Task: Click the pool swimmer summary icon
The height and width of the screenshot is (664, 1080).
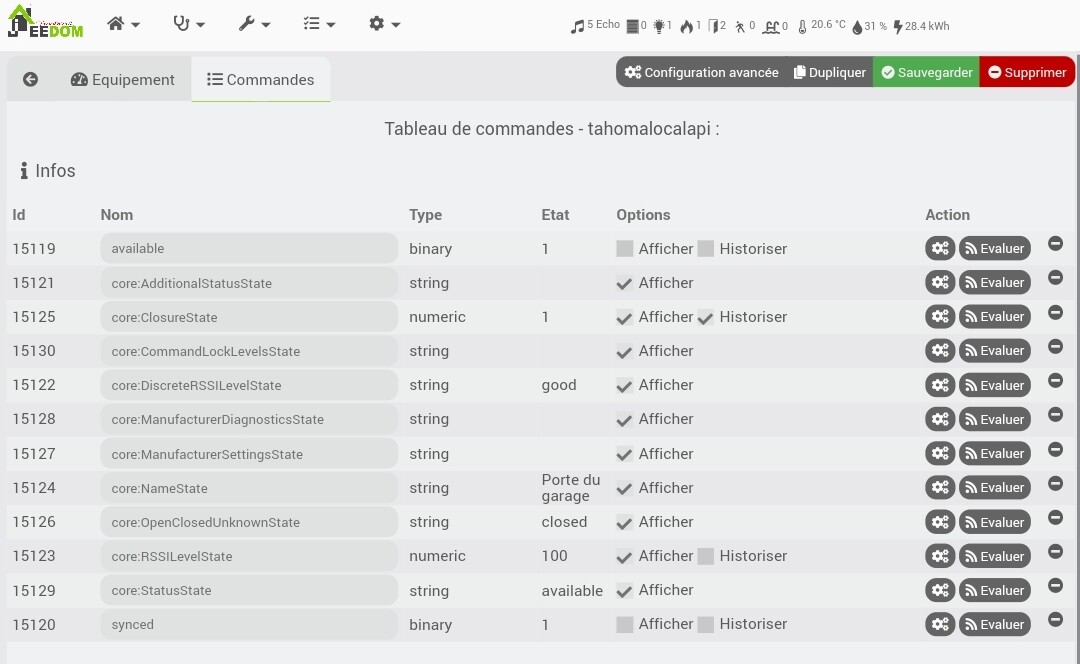Action: (771, 26)
